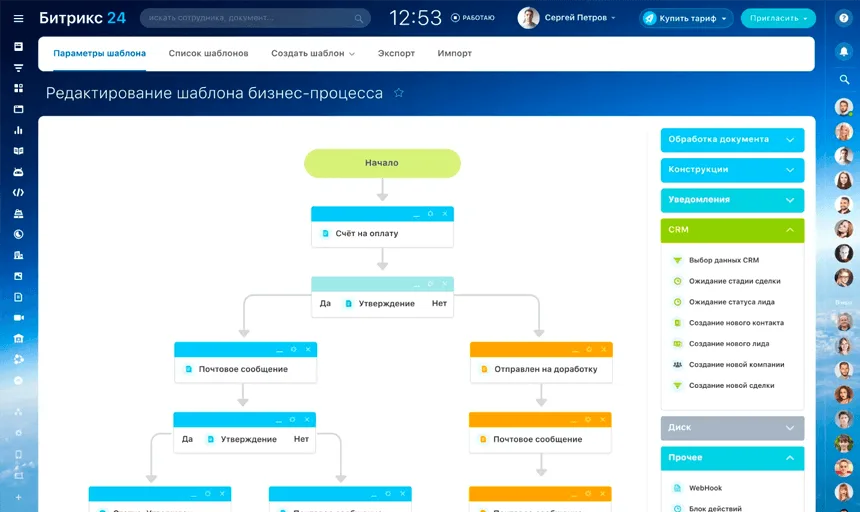This screenshot has width=860, height=512.
Task: Open the hamburger menu icon
Action: (18, 18)
